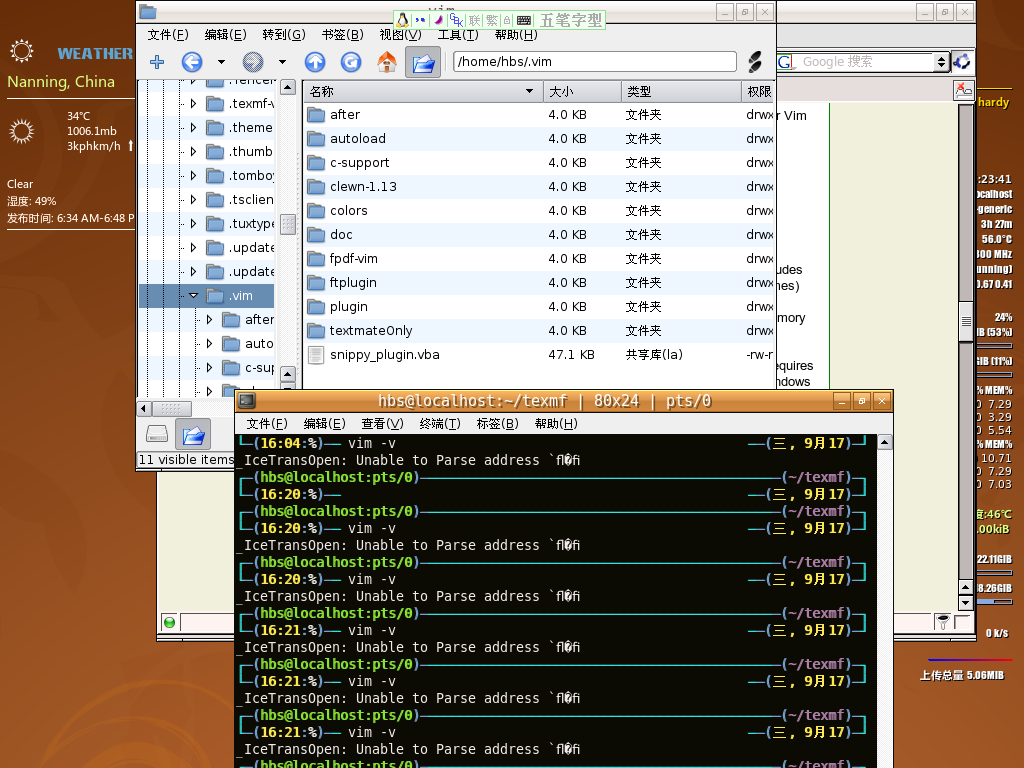Screen dimensions: 1024x768
Task: Click the greyed forward arrow button
Action: 253,62
